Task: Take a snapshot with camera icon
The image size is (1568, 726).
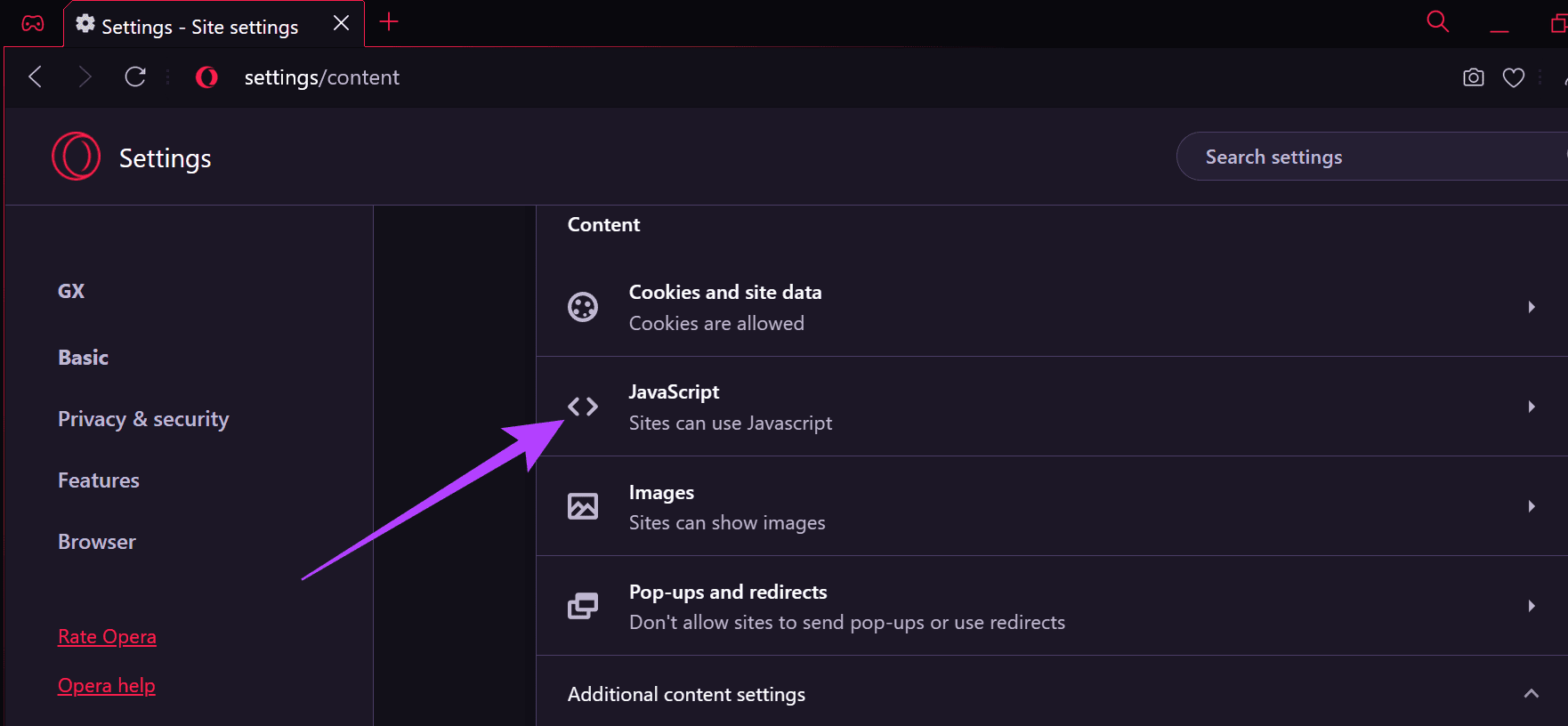Action: point(1474,77)
